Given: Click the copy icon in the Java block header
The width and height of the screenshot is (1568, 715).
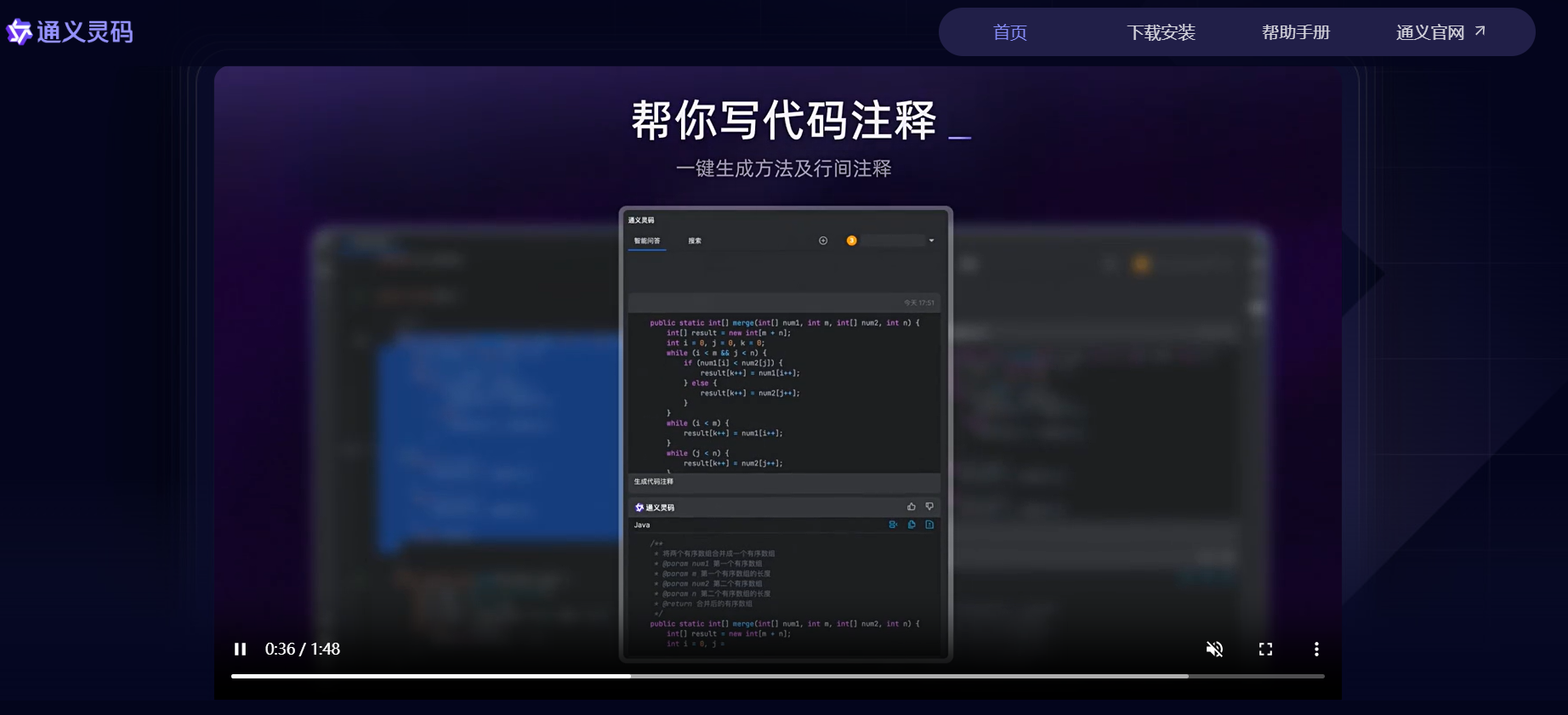Looking at the screenshot, I should pos(912,525).
